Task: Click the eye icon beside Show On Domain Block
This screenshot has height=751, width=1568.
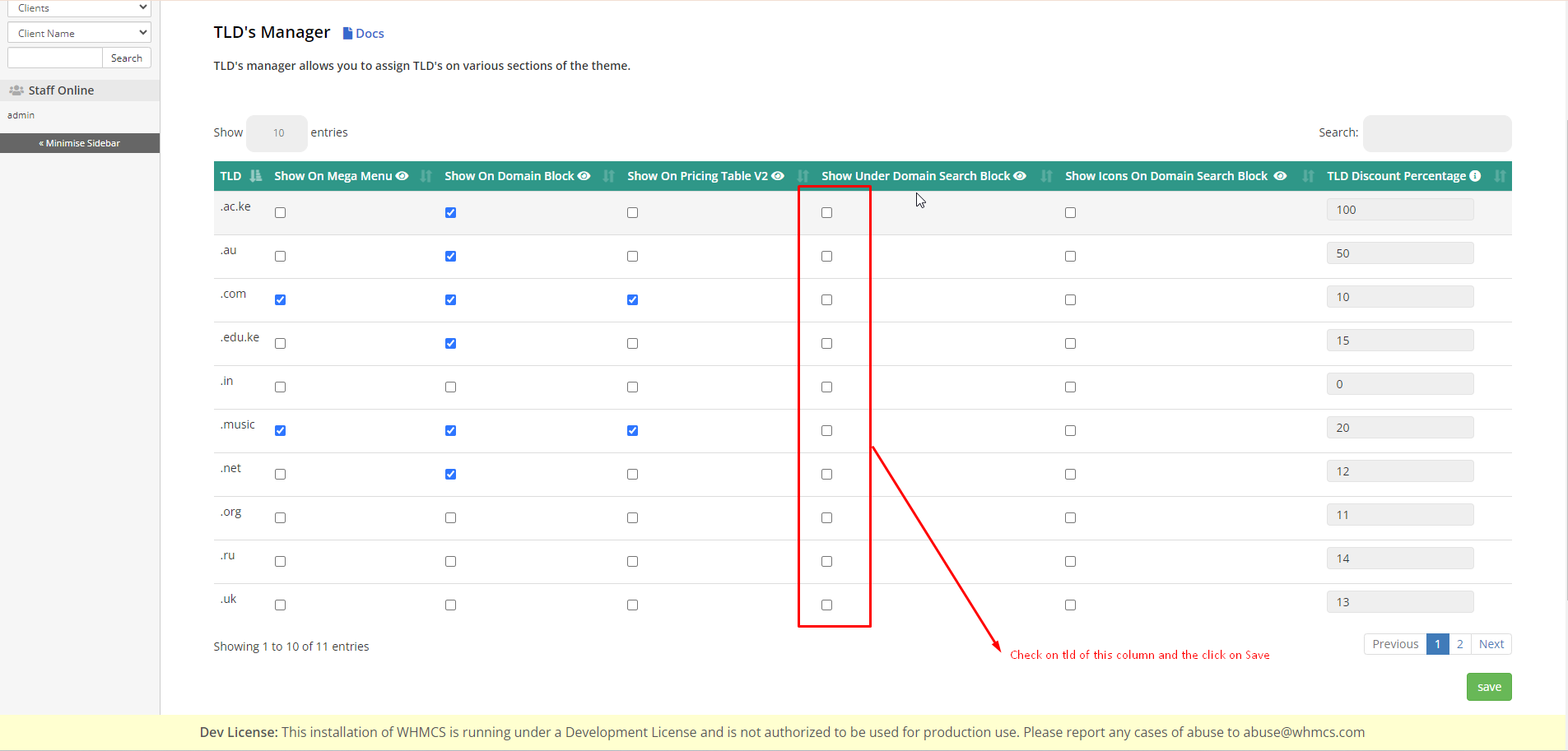Action: point(584,176)
